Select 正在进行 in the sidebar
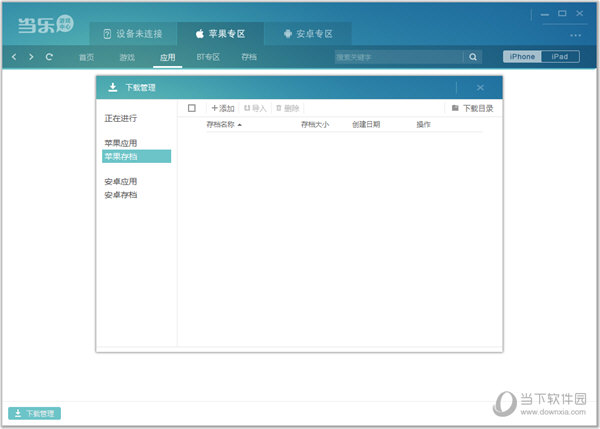 coord(121,118)
